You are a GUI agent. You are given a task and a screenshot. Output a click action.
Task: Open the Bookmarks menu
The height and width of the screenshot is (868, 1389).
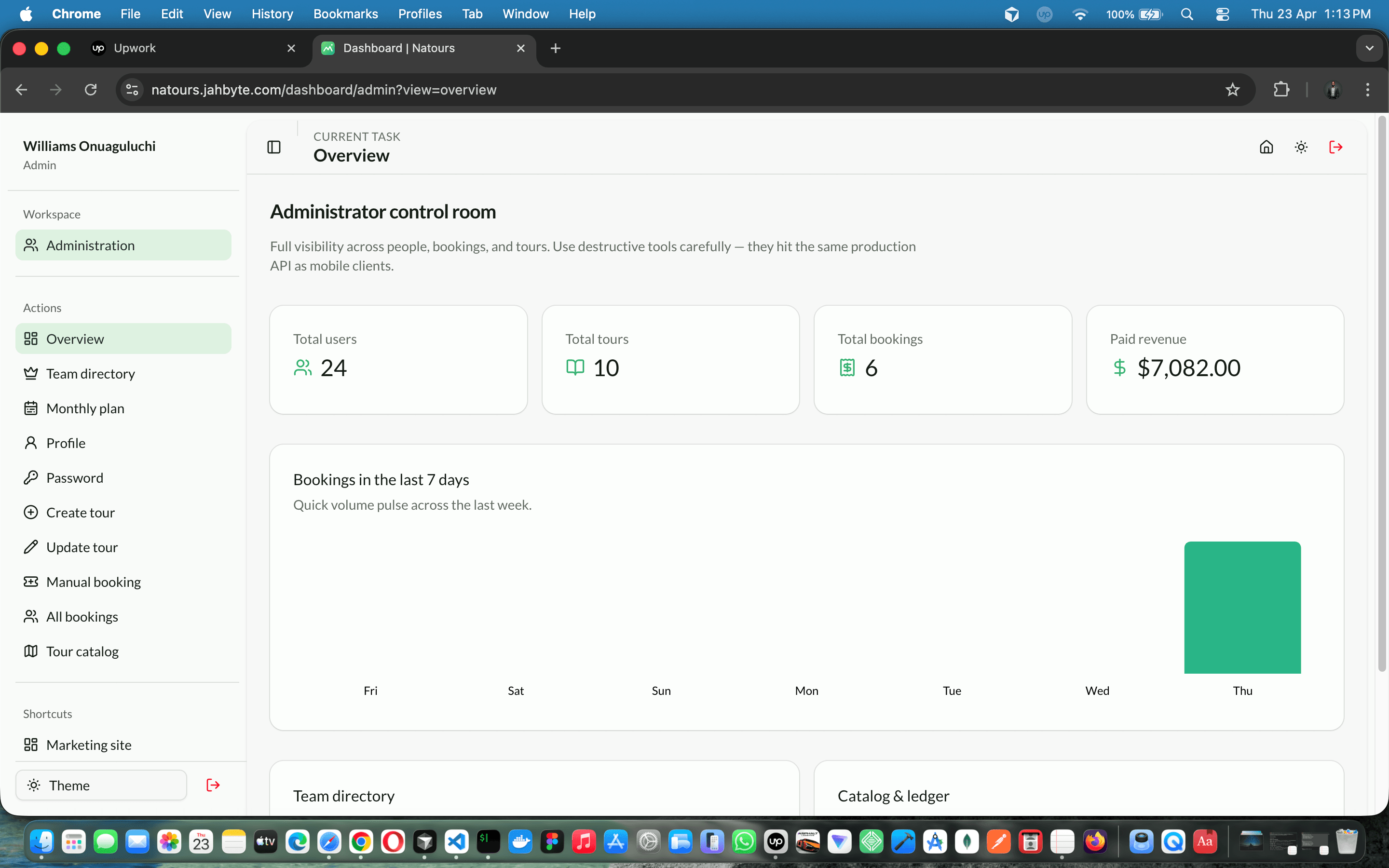(x=345, y=14)
